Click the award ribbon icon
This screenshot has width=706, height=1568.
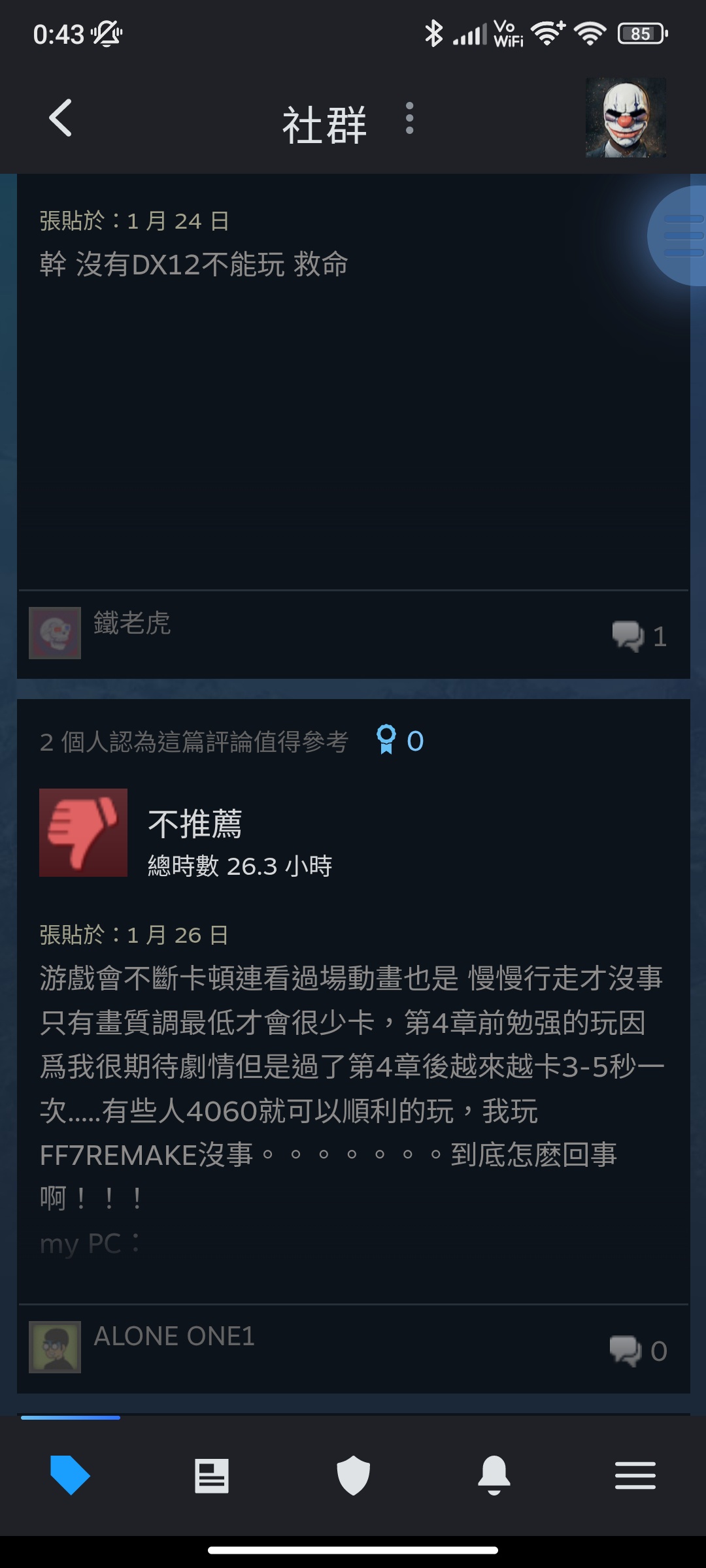click(x=386, y=740)
